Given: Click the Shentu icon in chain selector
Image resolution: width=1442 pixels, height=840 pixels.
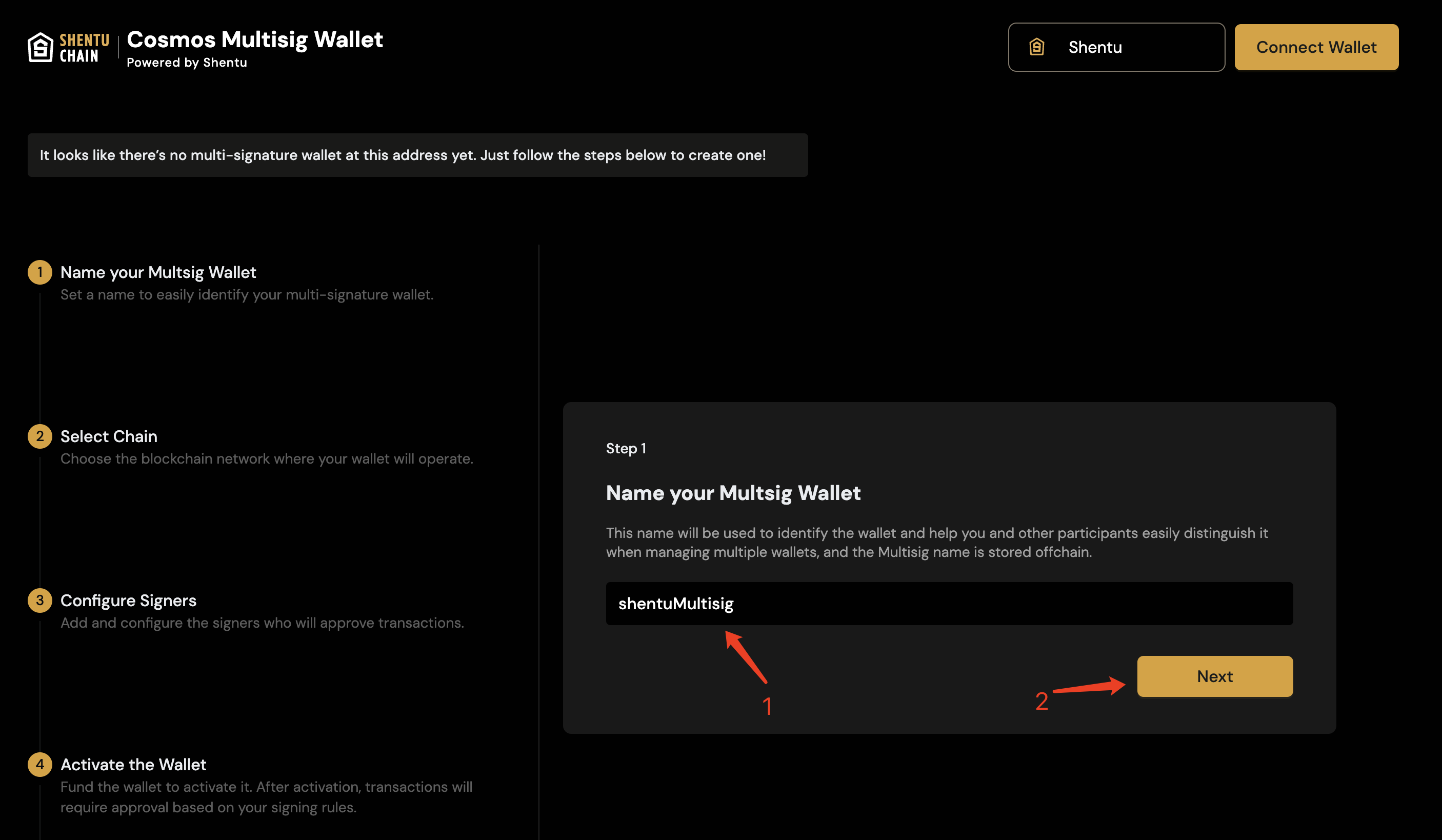Looking at the screenshot, I should pos(1036,47).
